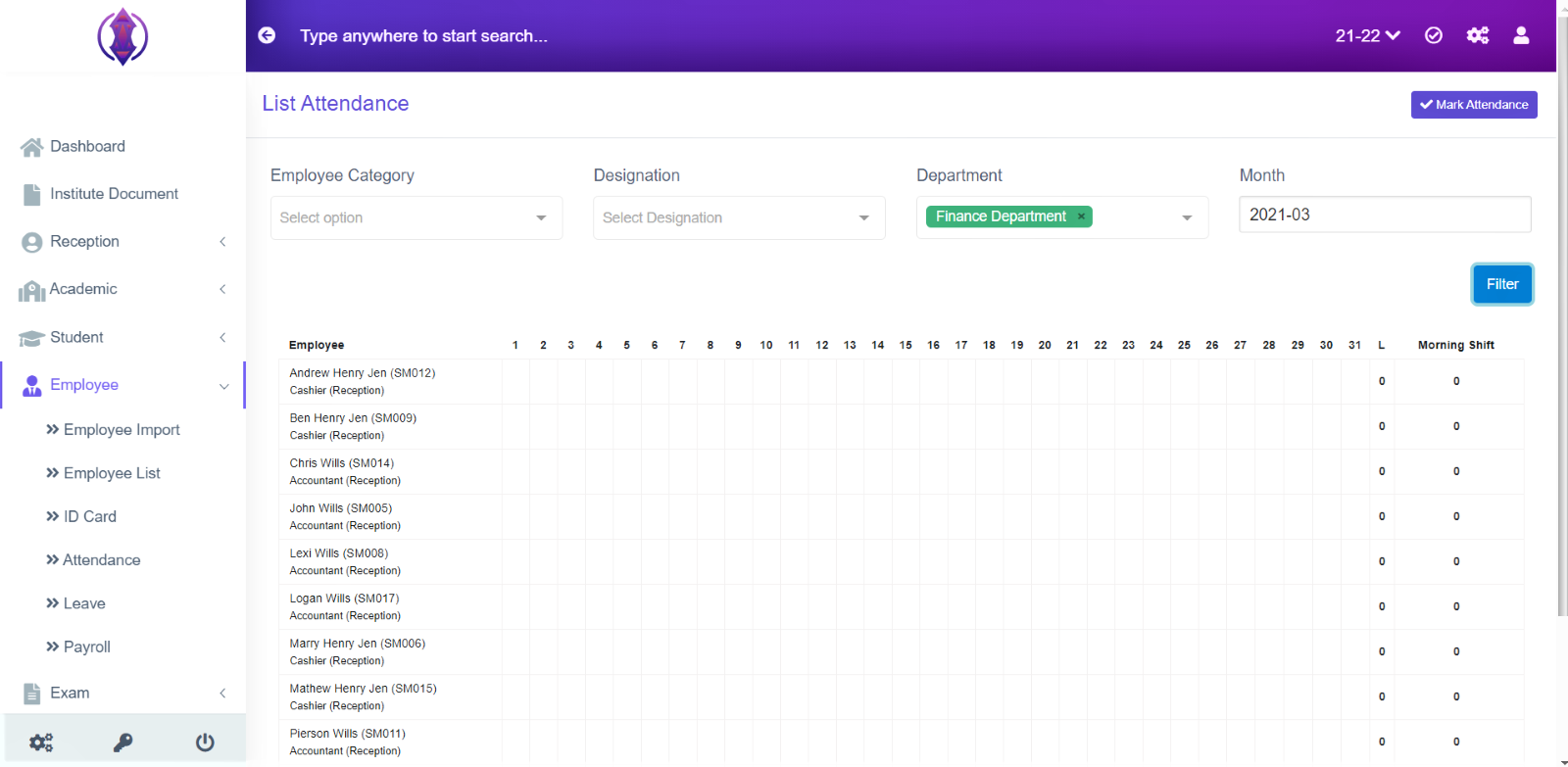The width and height of the screenshot is (1568, 767).
Task: Open Leave submenu item
Action: coord(83,603)
